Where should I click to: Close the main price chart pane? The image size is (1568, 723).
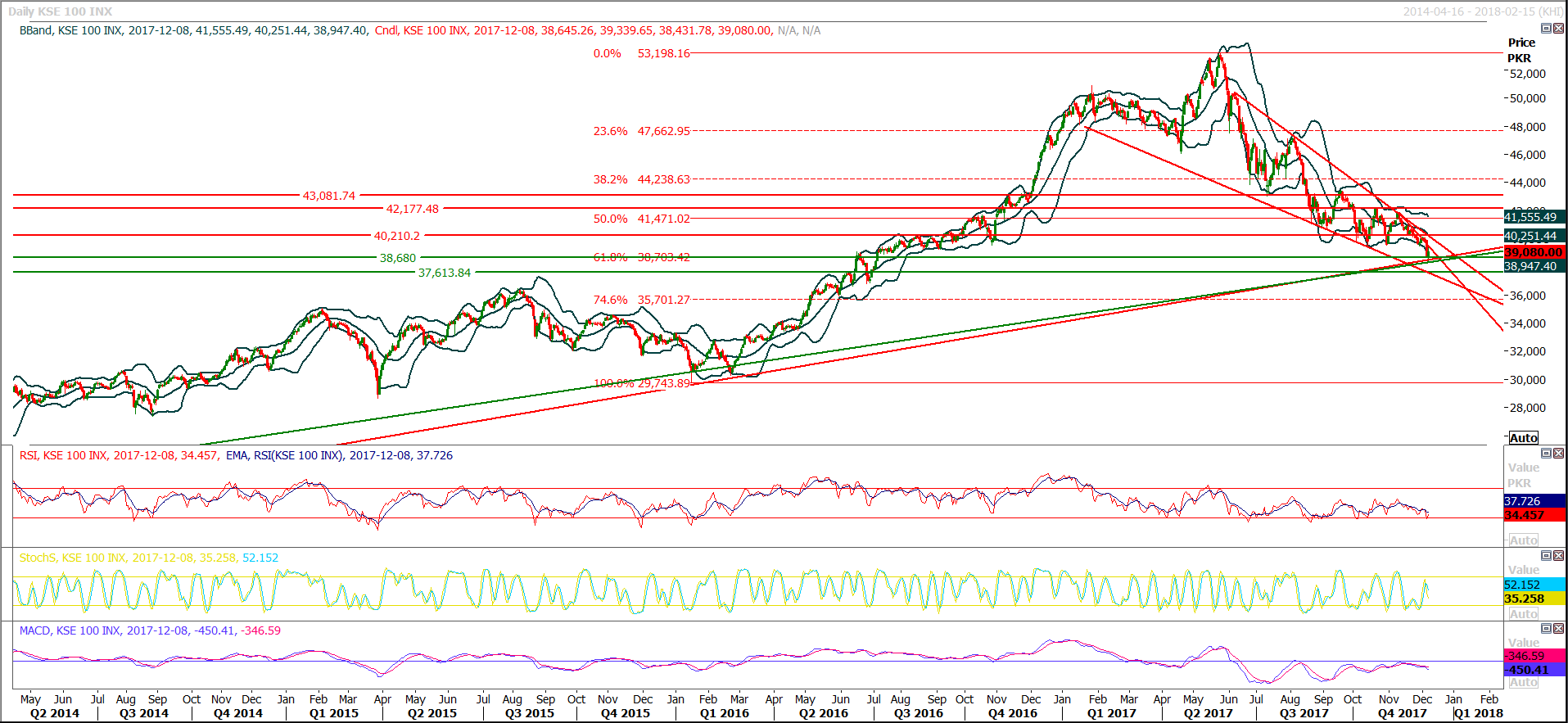[x=1558, y=28]
